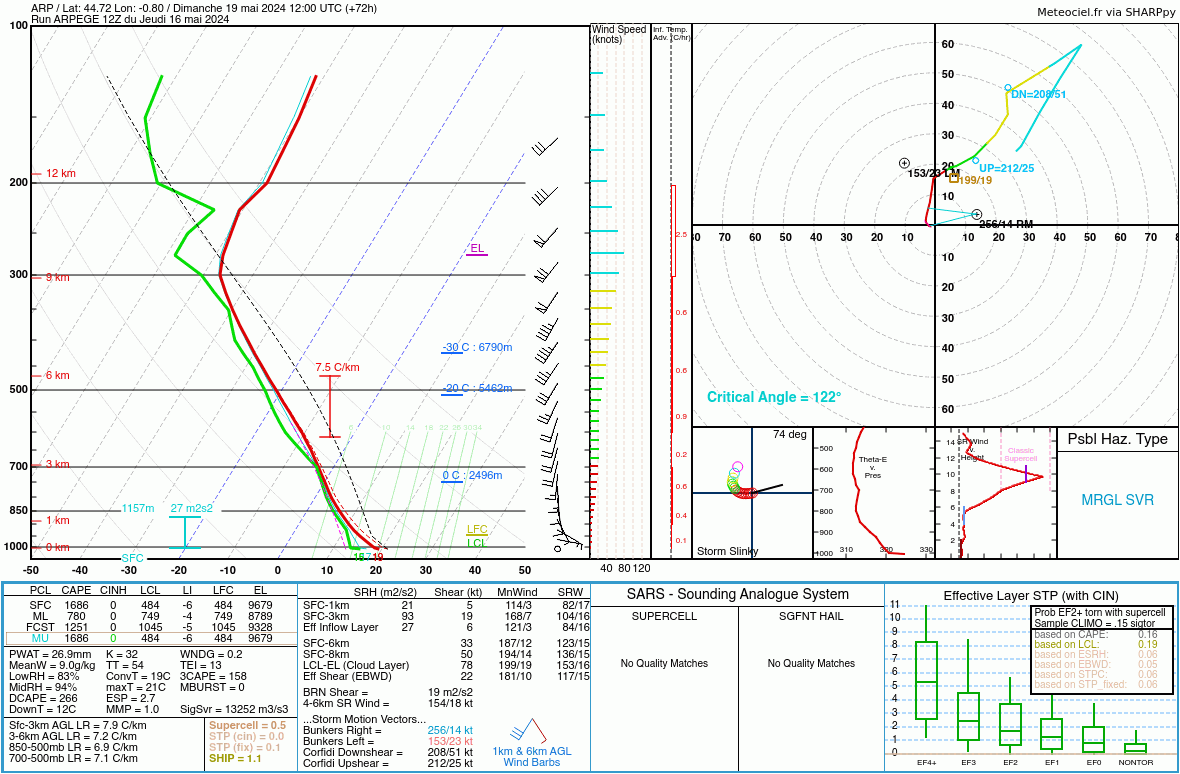Click the STP (cin) = 0.0 index
1180x774 pixels.
coord(248,736)
